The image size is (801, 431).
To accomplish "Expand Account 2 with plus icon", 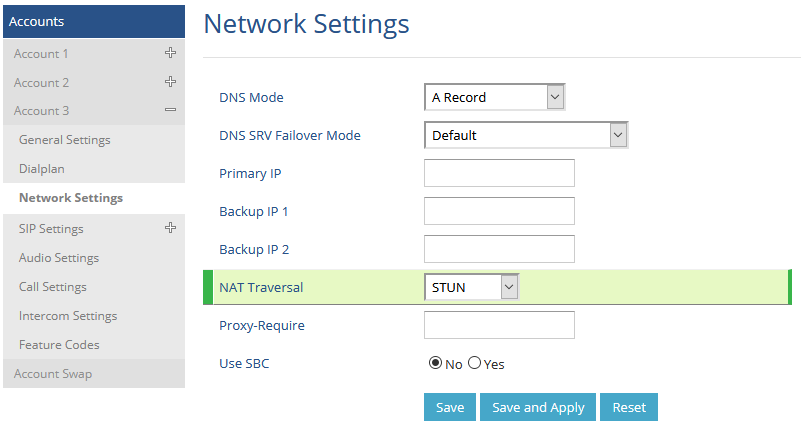I will [x=171, y=82].
